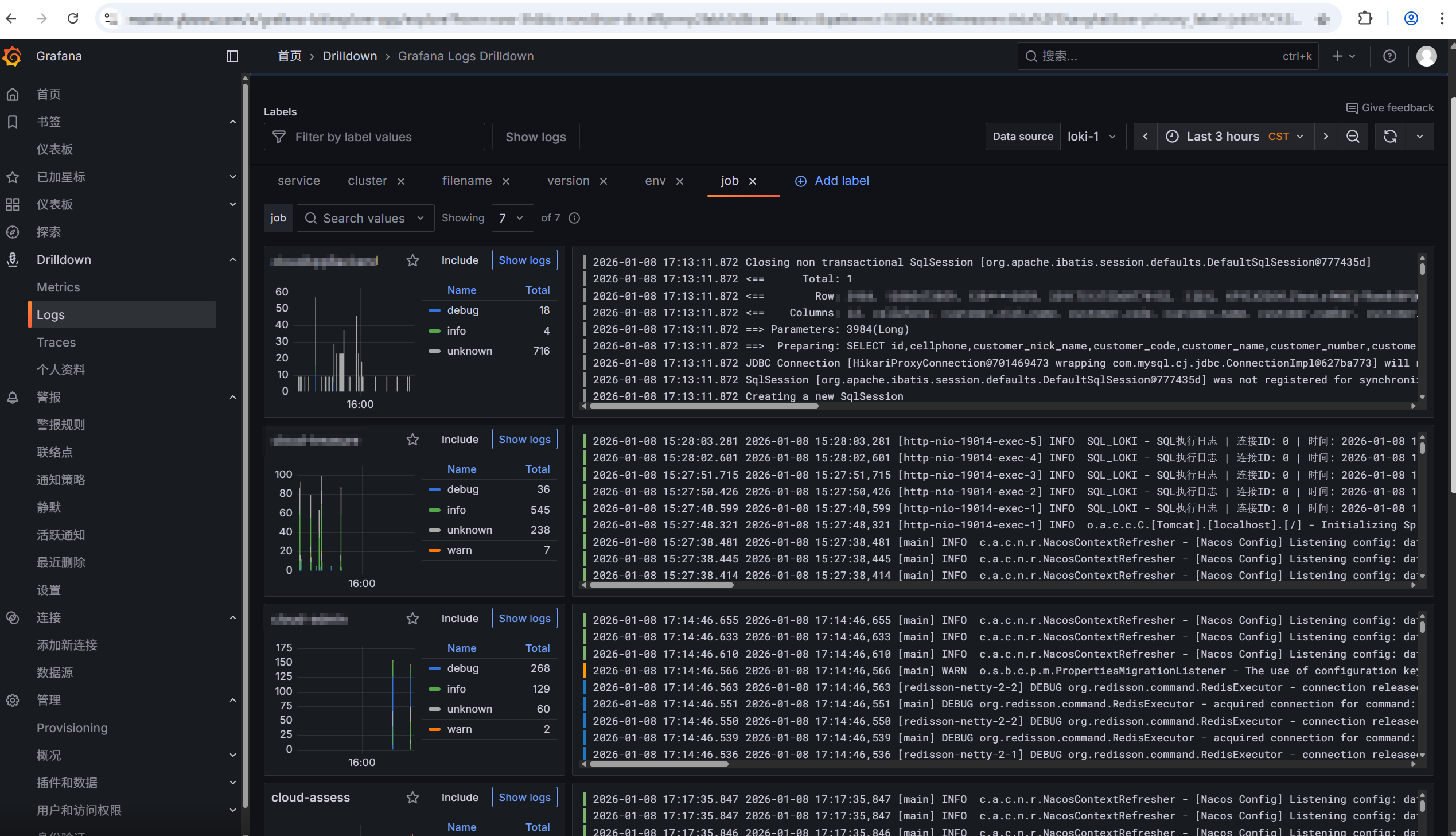Collapse the Drilldown sidebar section
Viewport: 1456px width, 836px height.
tap(232, 260)
